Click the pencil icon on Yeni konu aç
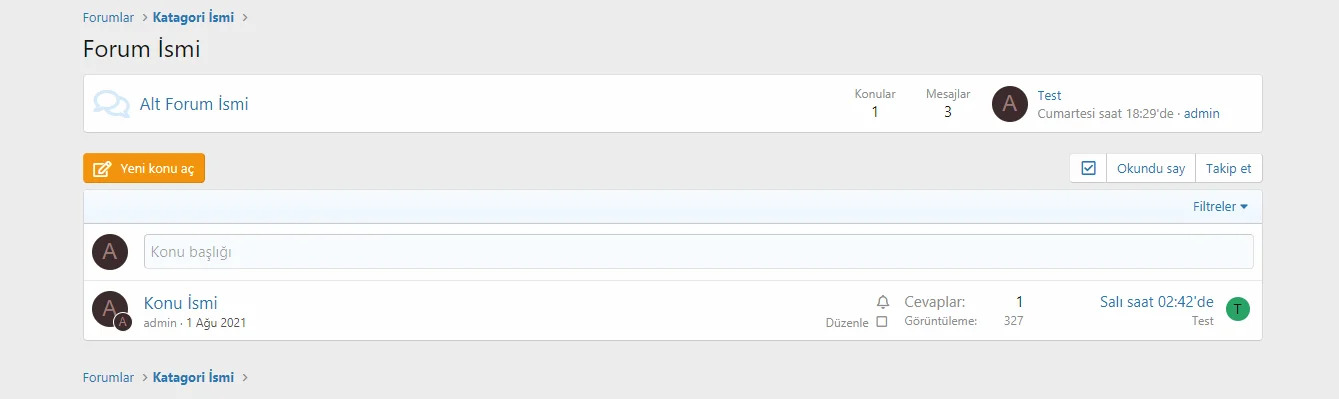This screenshot has width=1339, height=399. pos(102,169)
